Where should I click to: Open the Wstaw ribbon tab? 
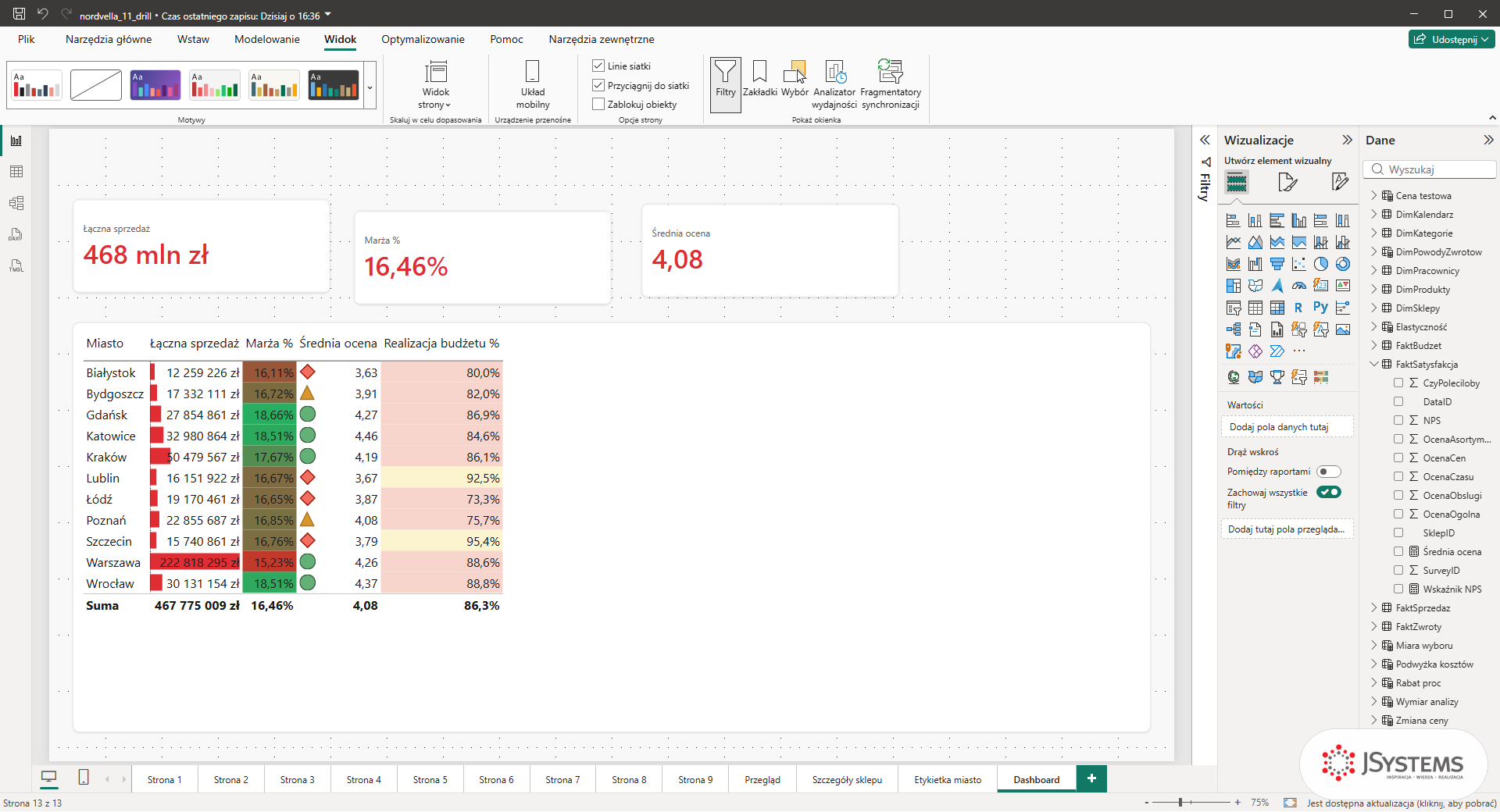coord(193,39)
